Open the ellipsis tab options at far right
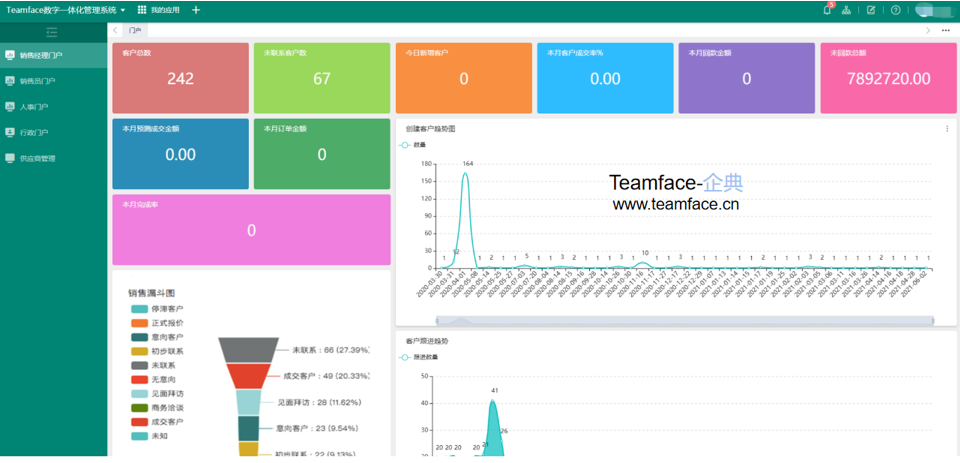Viewport: 960px width, 463px height. coord(946,30)
